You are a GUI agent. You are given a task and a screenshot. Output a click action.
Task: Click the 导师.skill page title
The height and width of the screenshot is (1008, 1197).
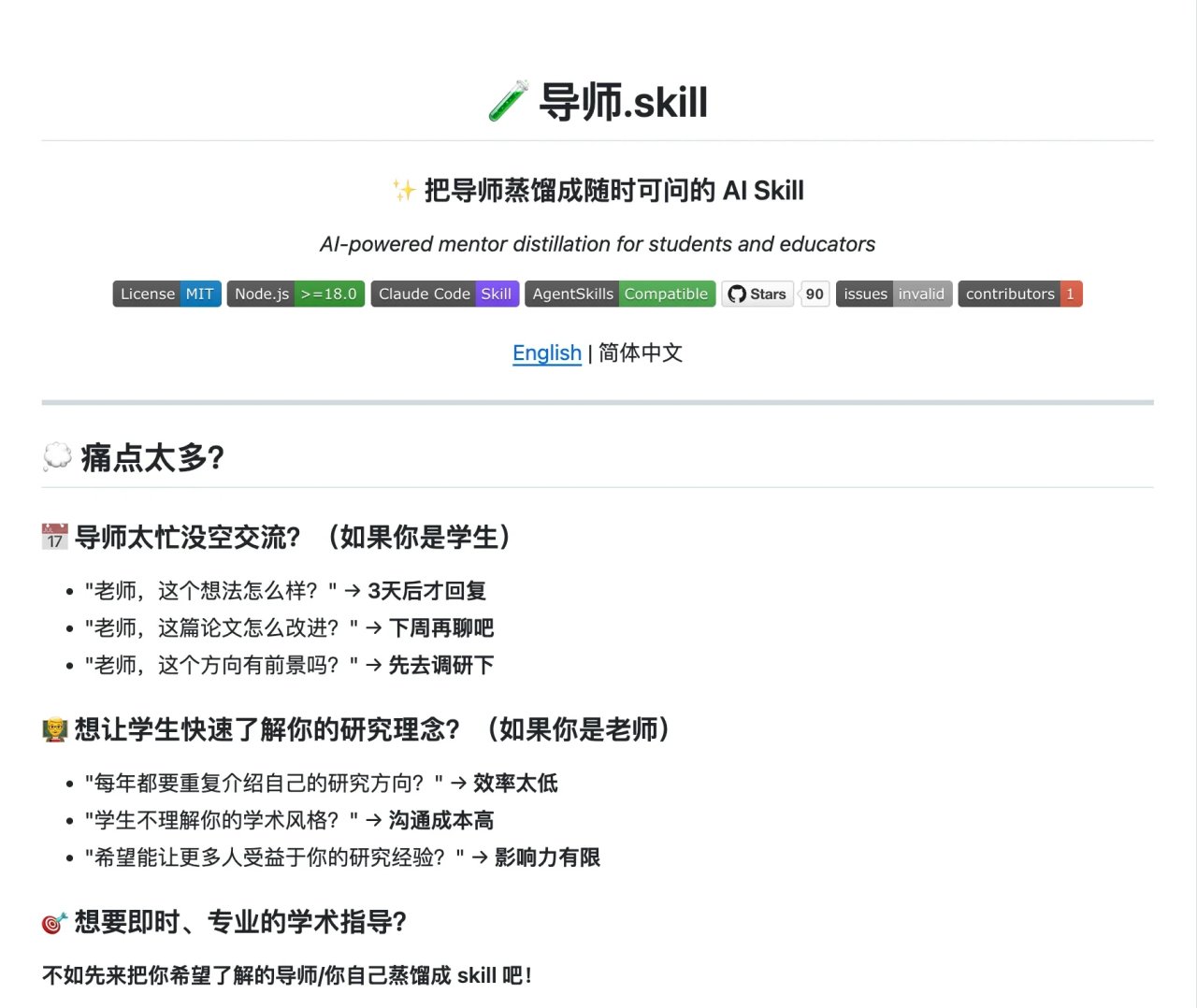[x=624, y=102]
